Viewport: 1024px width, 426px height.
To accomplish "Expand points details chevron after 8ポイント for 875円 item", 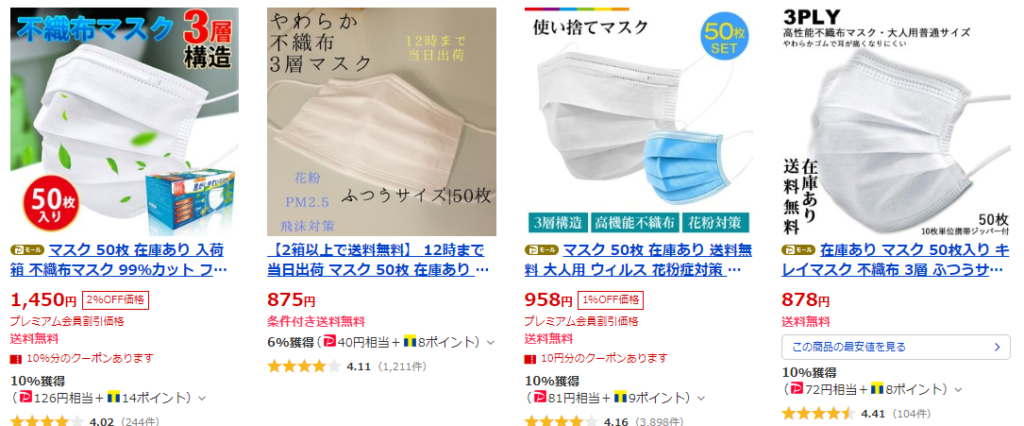I will [490, 342].
